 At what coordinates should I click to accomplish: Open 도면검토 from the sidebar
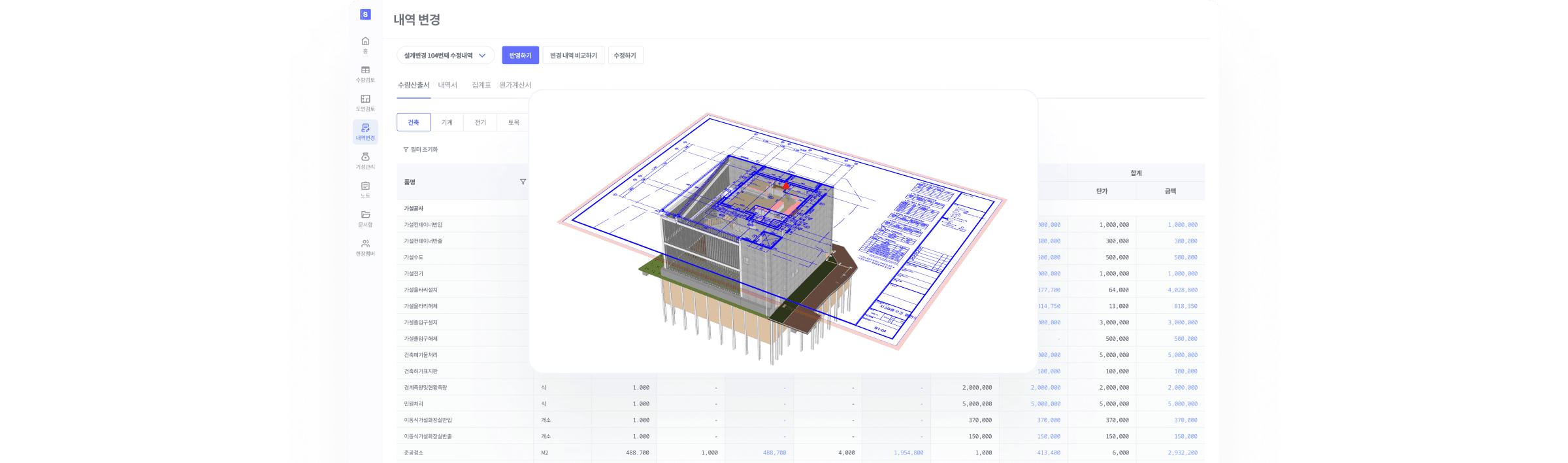pos(365,103)
